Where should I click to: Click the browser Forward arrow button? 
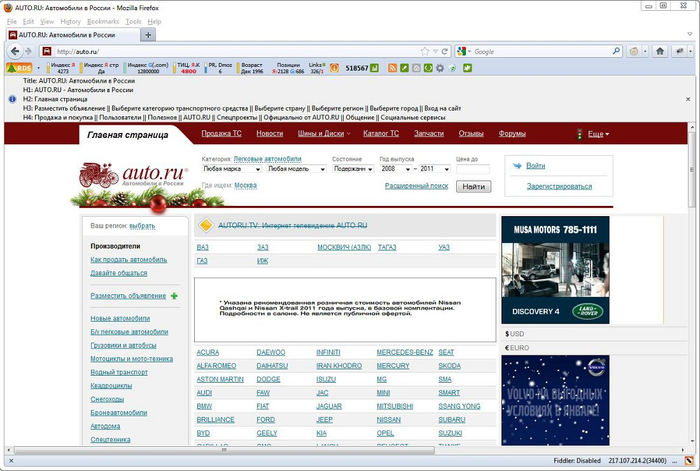[28, 51]
